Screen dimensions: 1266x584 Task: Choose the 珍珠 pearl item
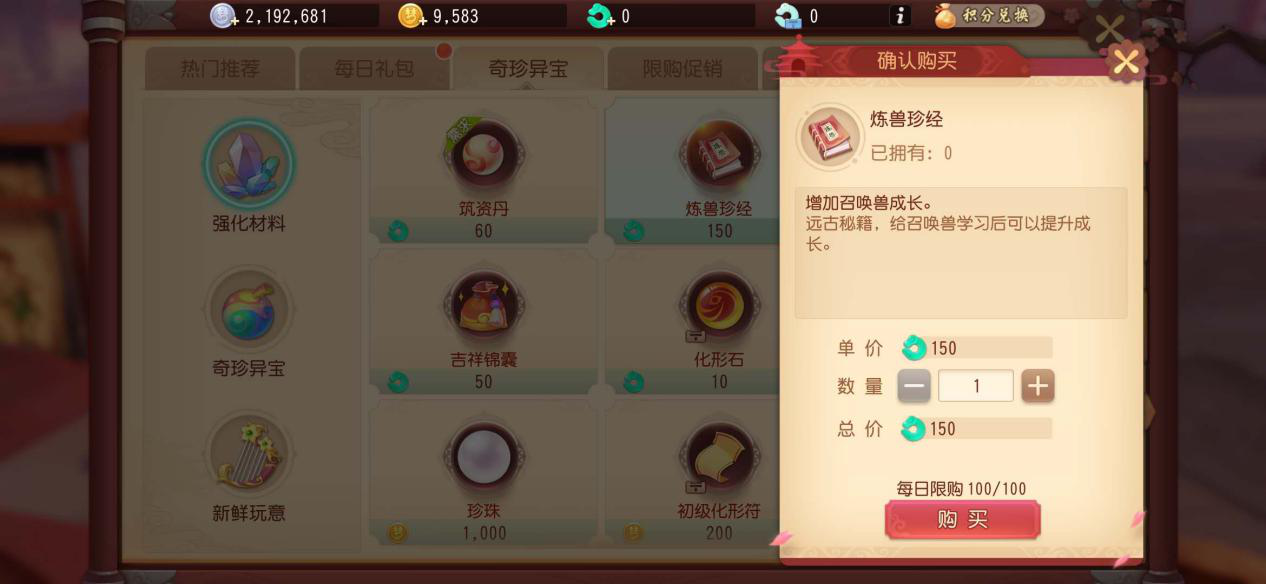coord(484,458)
